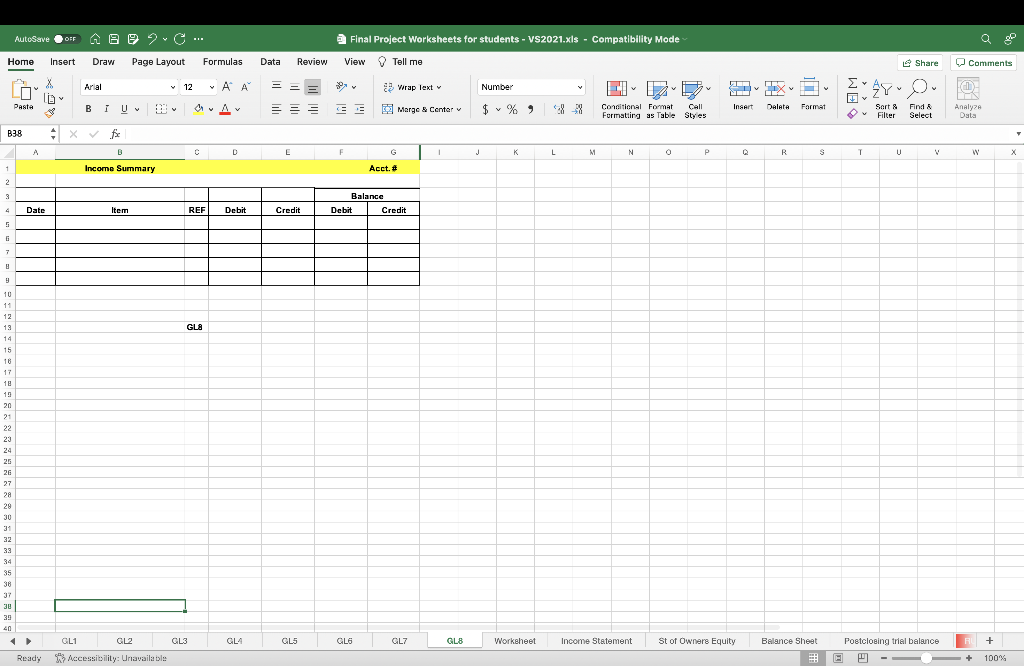Viewport: 1024px width, 666px height.
Task: Click the Home icon in title bar
Action: pos(95,39)
